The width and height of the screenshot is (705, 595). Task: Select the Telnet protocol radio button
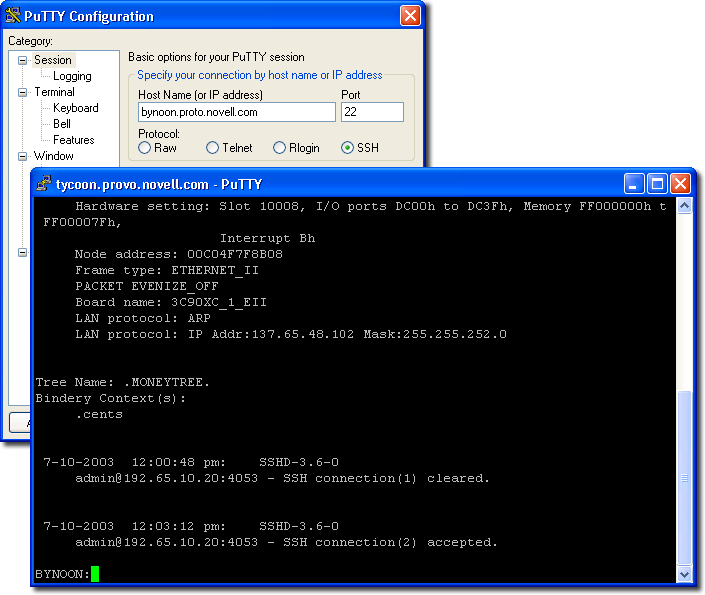pyautogui.click(x=212, y=148)
